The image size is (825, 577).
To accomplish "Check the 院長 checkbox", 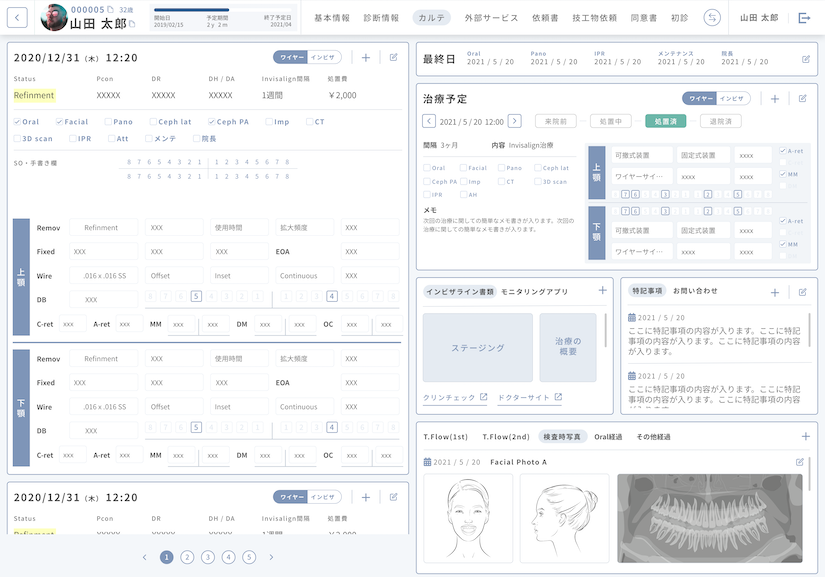I will (194, 139).
